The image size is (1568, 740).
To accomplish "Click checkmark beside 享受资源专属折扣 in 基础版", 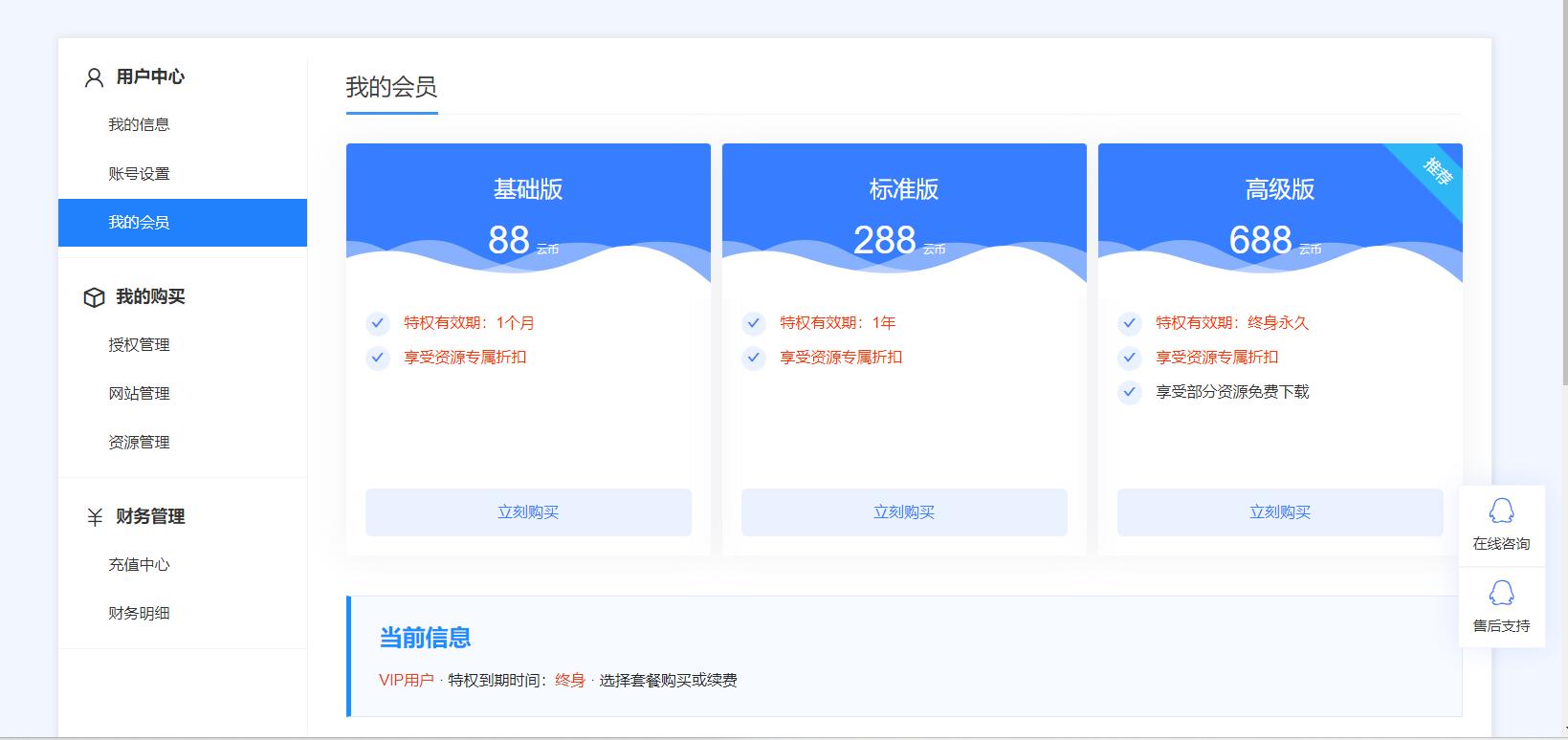I will [378, 358].
